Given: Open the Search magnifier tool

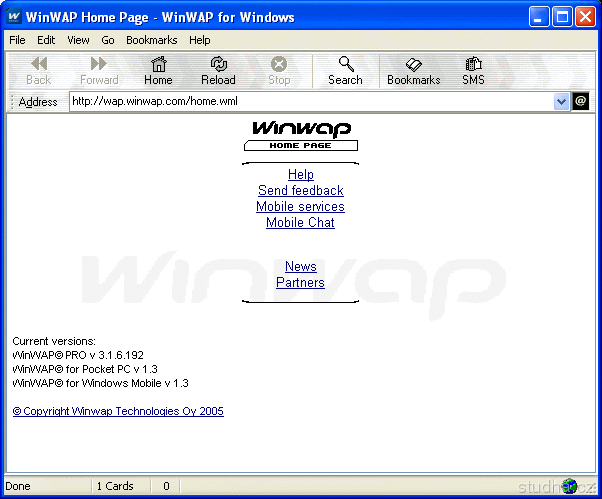Looking at the screenshot, I should coord(346,64).
